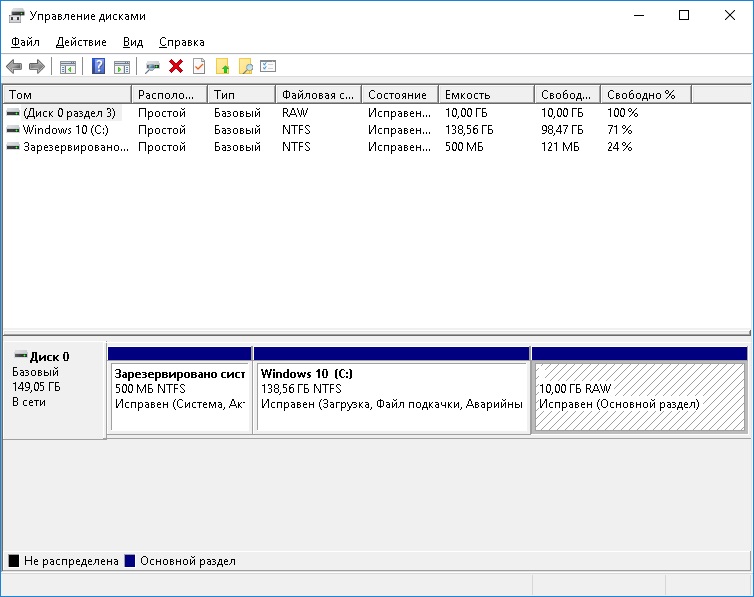
Task: Click the folder with magnifier search icon
Action: tap(246, 66)
